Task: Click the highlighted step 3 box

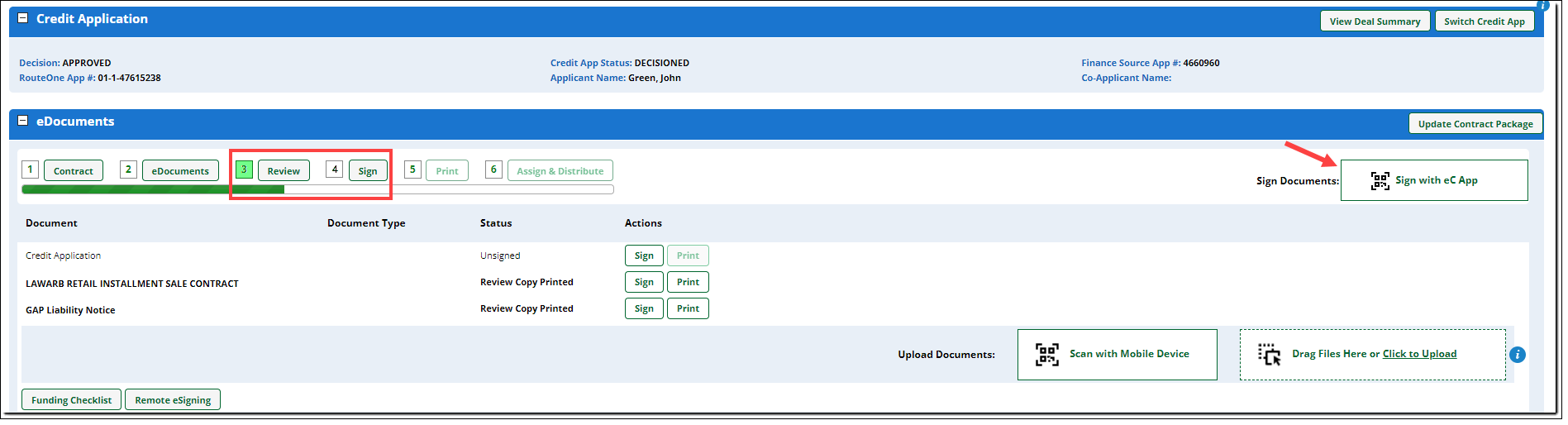Action: (244, 170)
